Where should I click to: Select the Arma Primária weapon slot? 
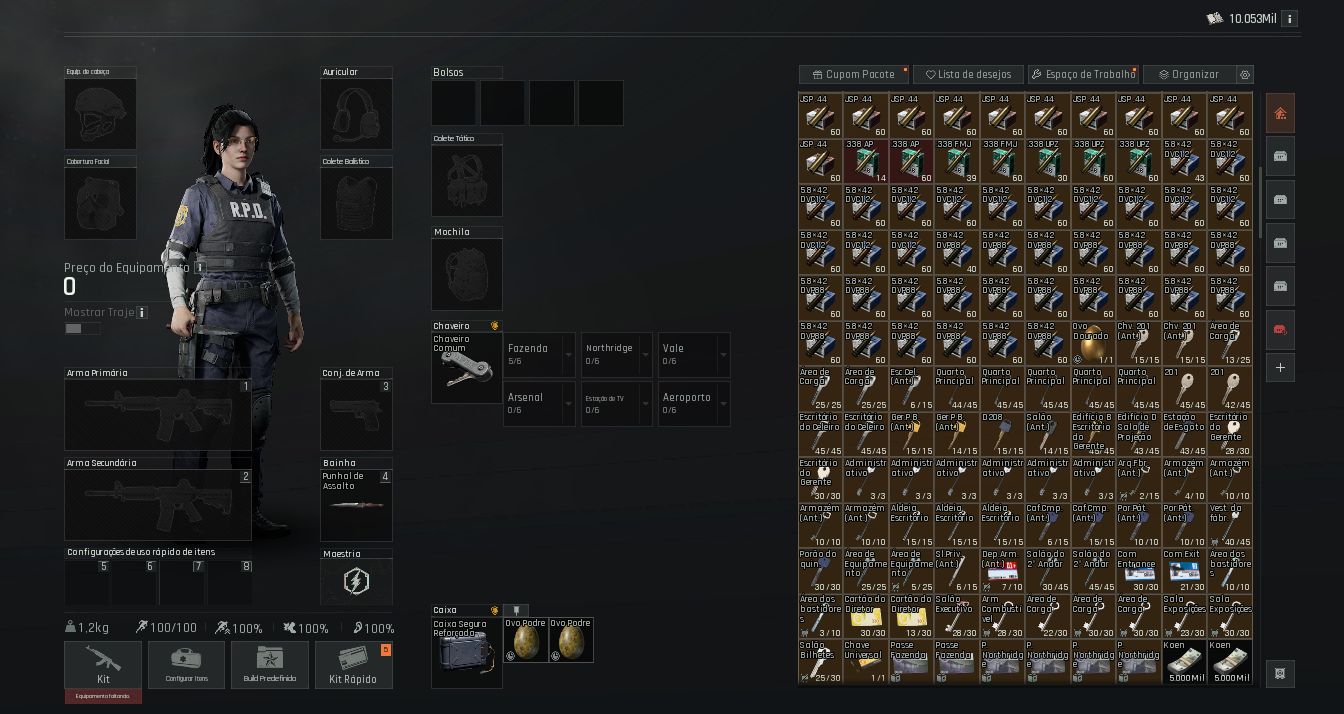point(158,415)
